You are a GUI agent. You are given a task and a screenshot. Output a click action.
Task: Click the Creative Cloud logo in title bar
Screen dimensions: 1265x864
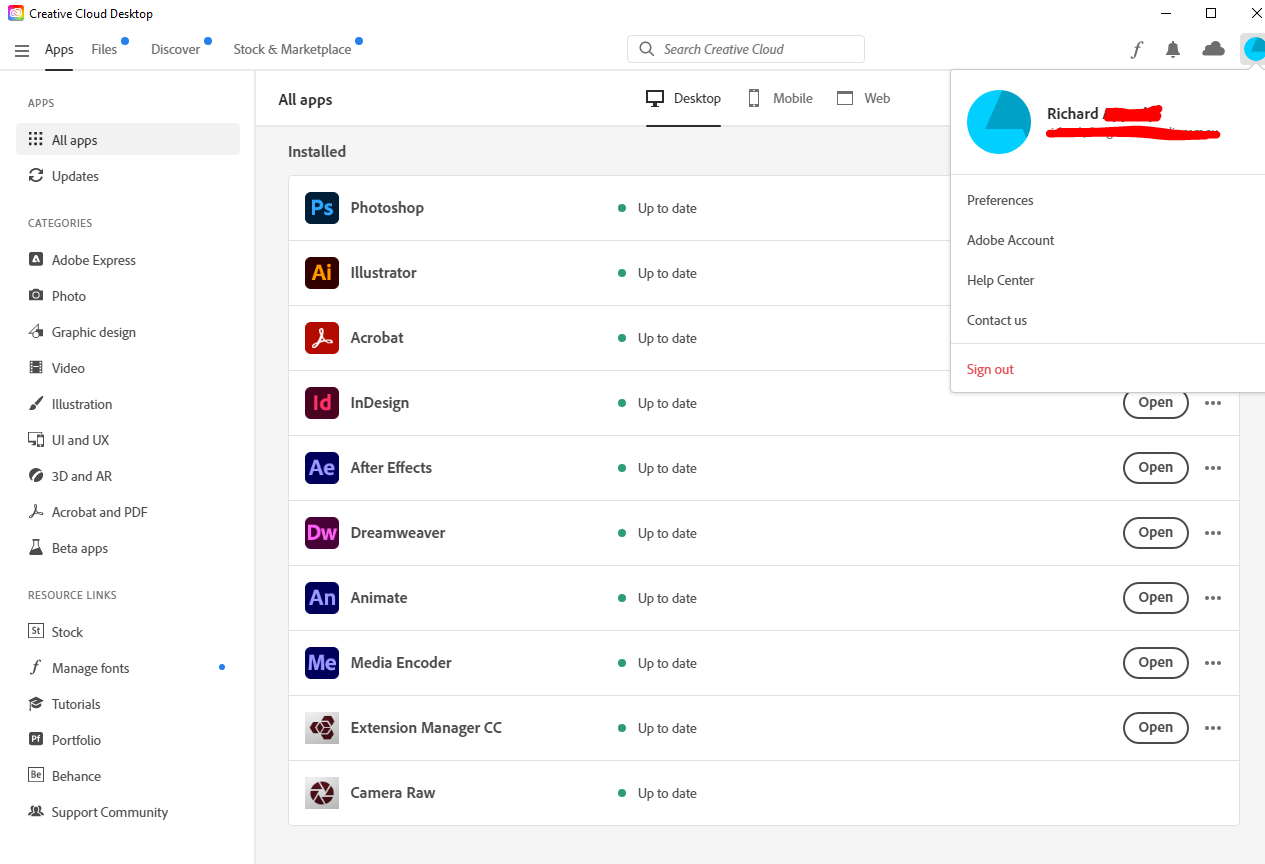pos(16,14)
